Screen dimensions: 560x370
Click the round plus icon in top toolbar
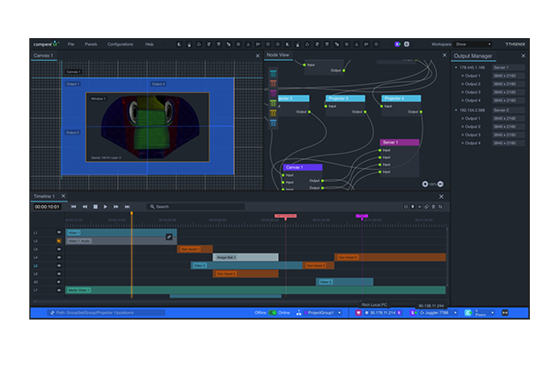click(407, 44)
